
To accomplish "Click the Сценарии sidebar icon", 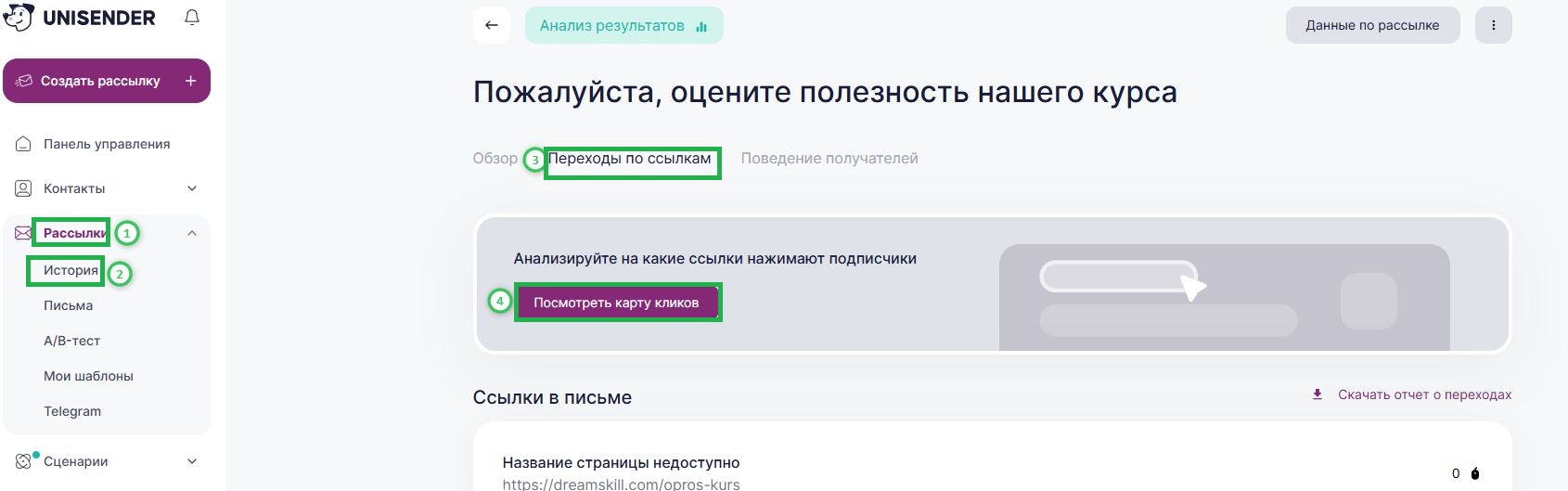I will (24, 461).
